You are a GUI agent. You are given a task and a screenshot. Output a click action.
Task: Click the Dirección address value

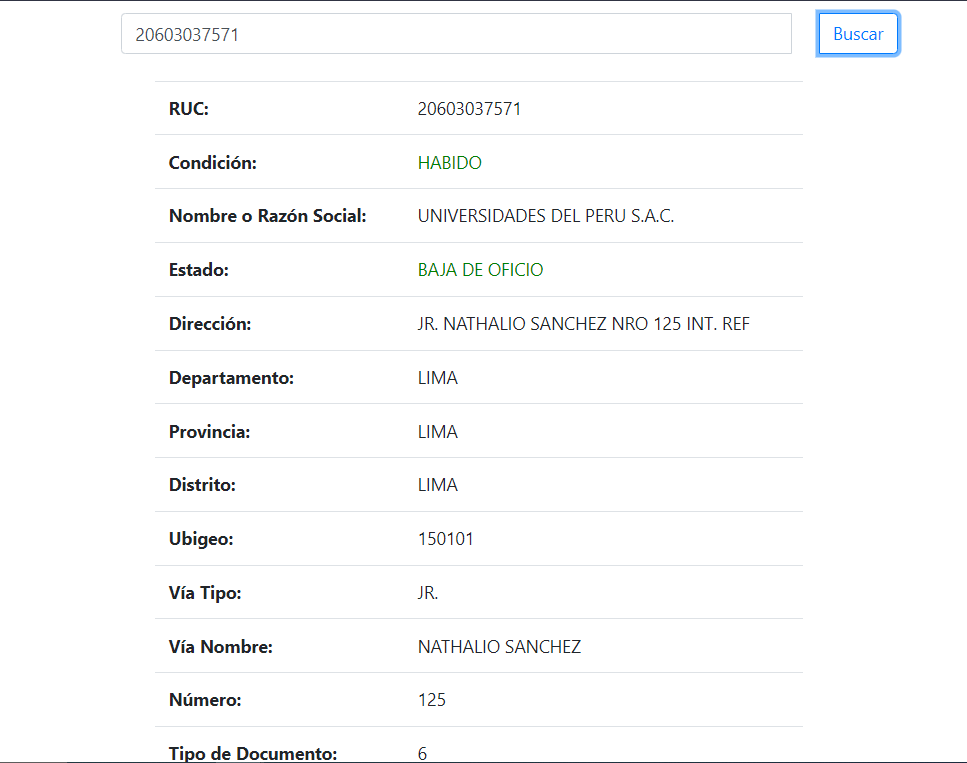(x=583, y=323)
